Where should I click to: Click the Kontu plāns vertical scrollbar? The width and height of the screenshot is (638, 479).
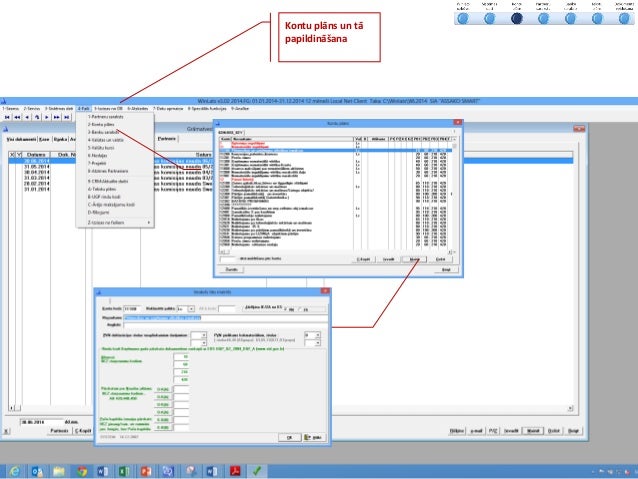(454, 195)
